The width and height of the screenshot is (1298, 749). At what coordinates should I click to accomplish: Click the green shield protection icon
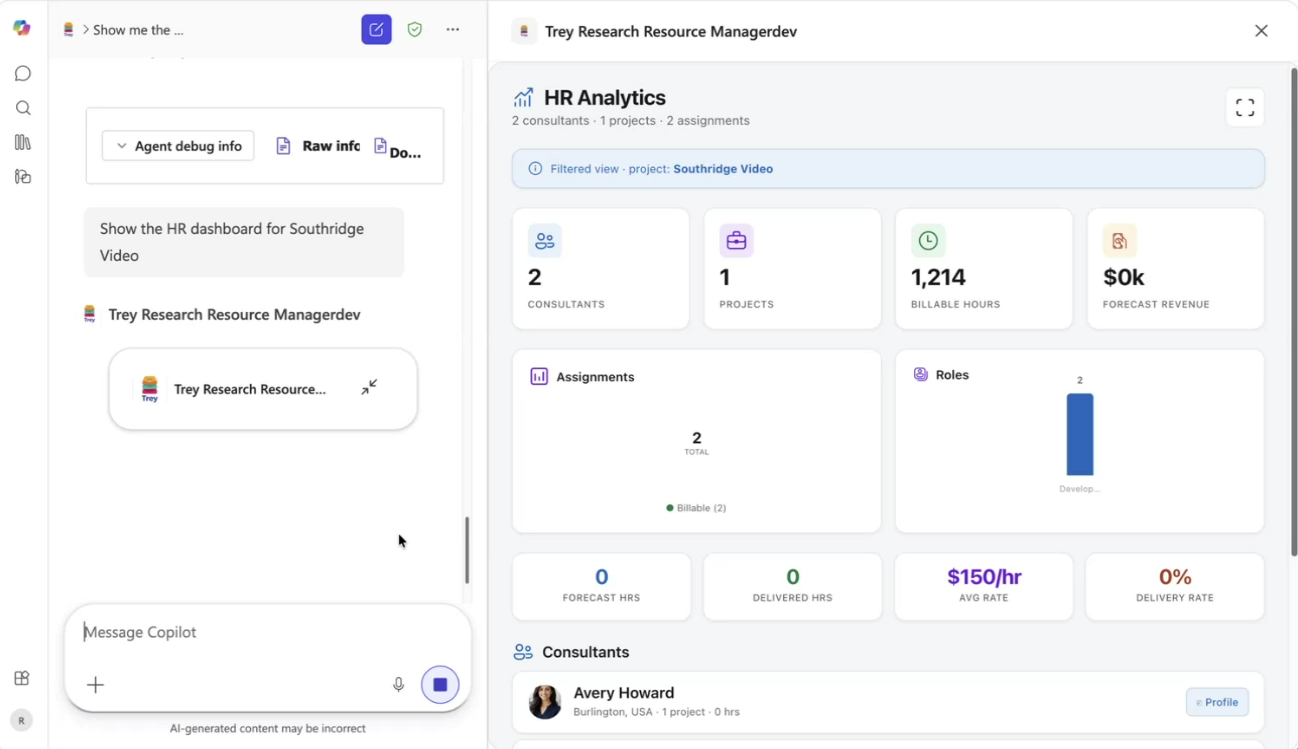pos(415,30)
